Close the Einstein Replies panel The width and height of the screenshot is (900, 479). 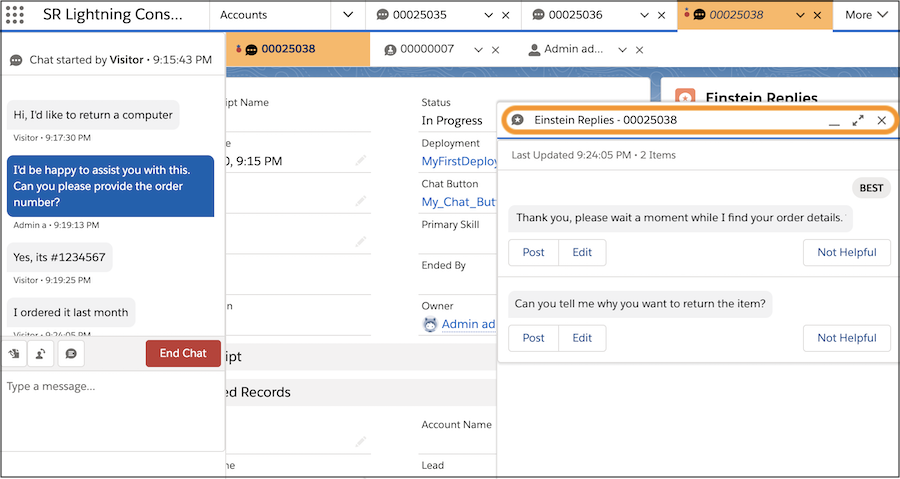tap(882, 120)
